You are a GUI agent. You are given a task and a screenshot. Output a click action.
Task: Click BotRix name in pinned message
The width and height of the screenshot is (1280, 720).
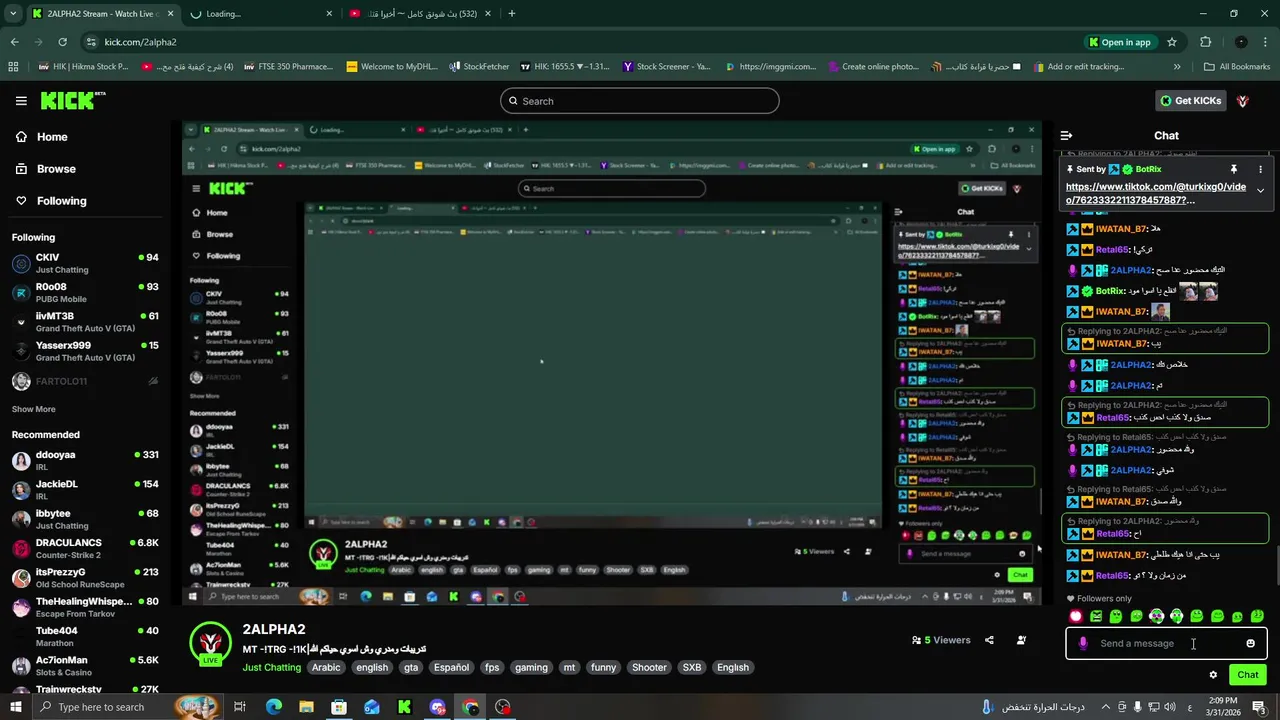[1148, 169]
